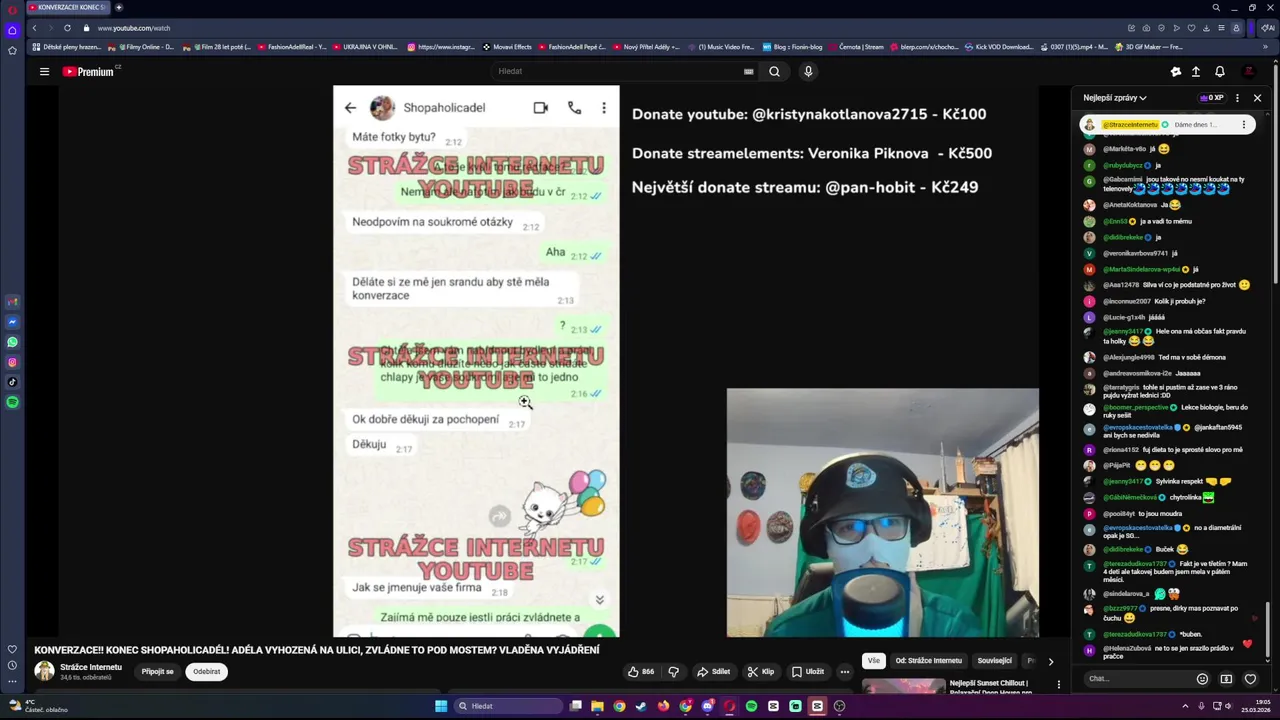
Task: Dislike the video with thumbs-down
Action: pyautogui.click(x=674, y=672)
